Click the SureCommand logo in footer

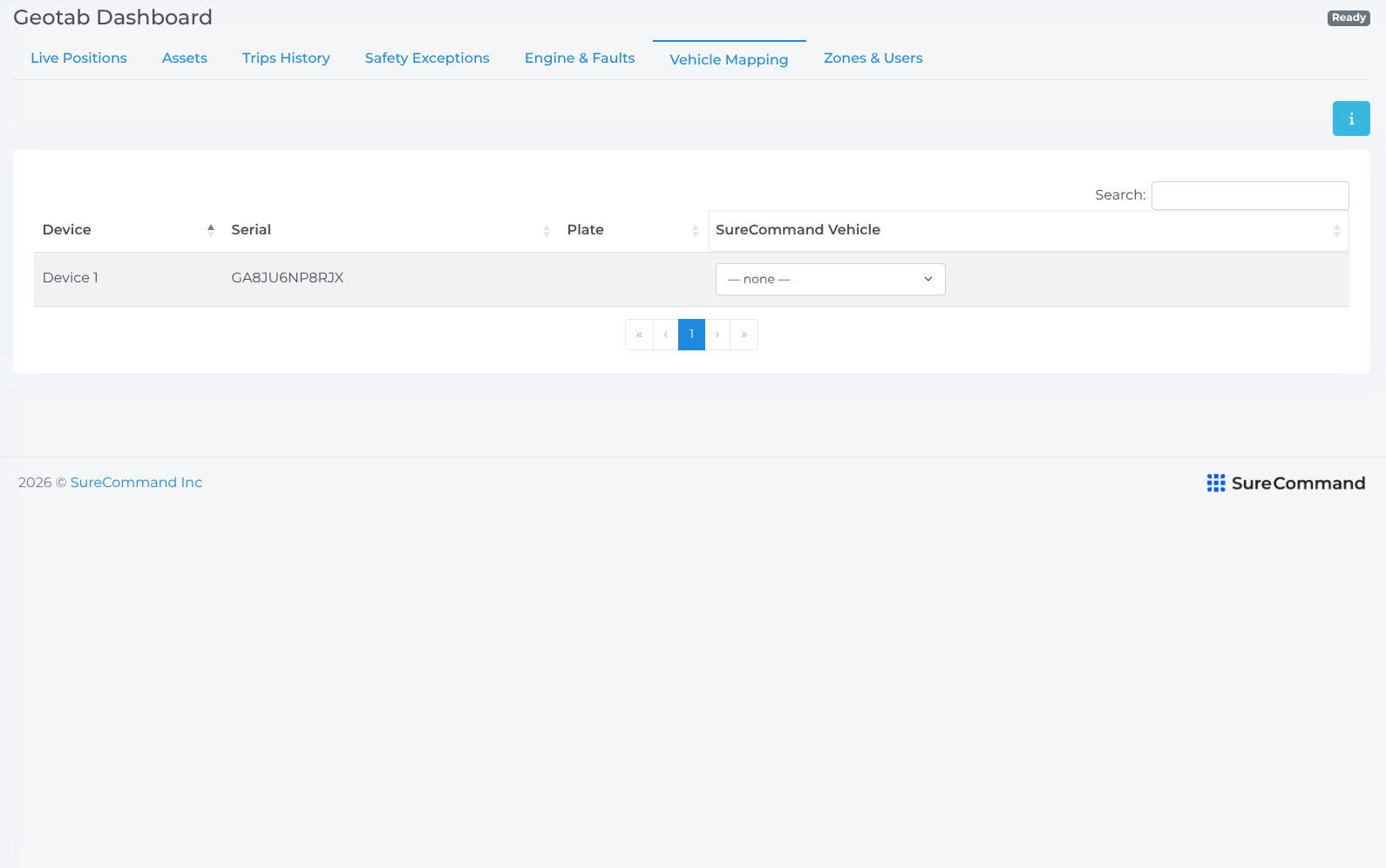click(1286, 483)
